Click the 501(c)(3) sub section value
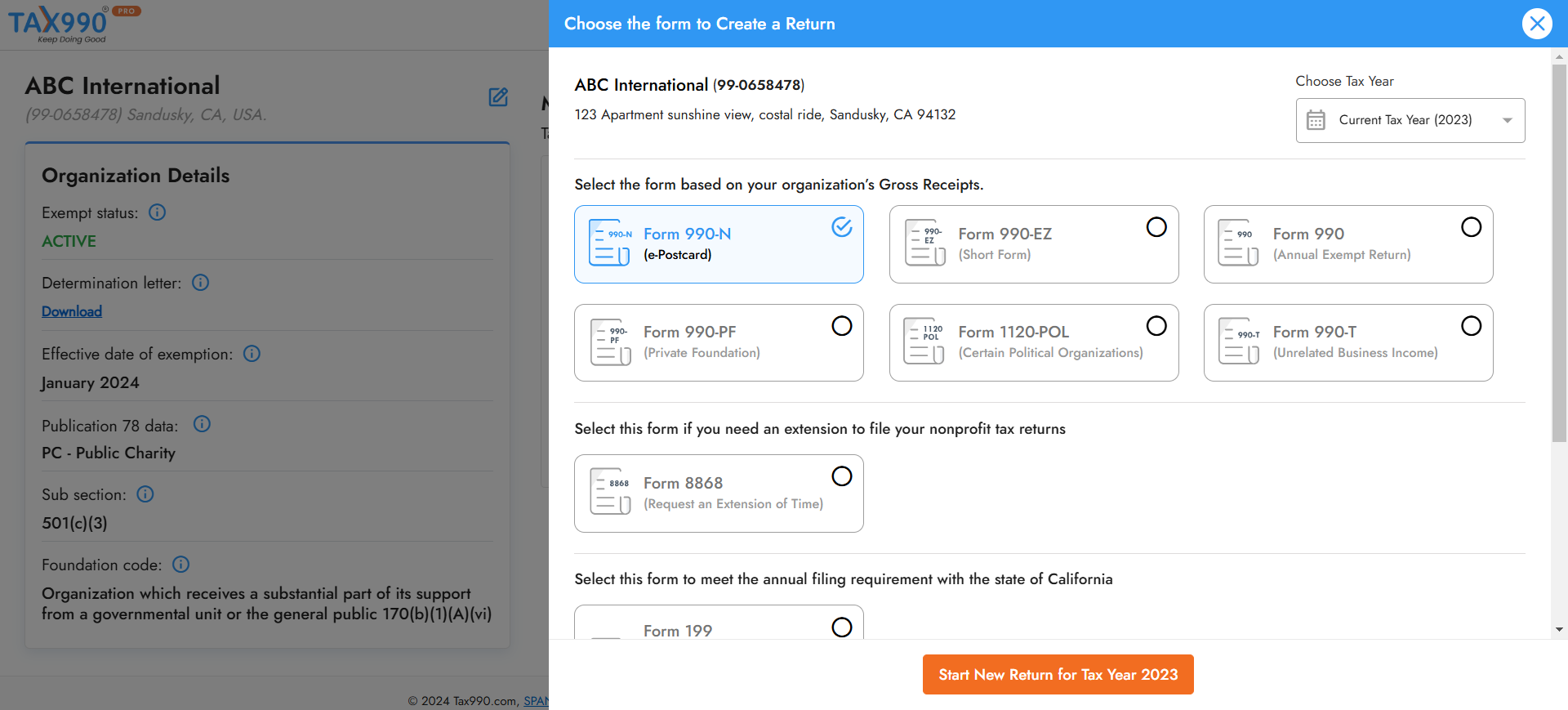This screenshot has height=710, width=1568. tap(74, 523)
